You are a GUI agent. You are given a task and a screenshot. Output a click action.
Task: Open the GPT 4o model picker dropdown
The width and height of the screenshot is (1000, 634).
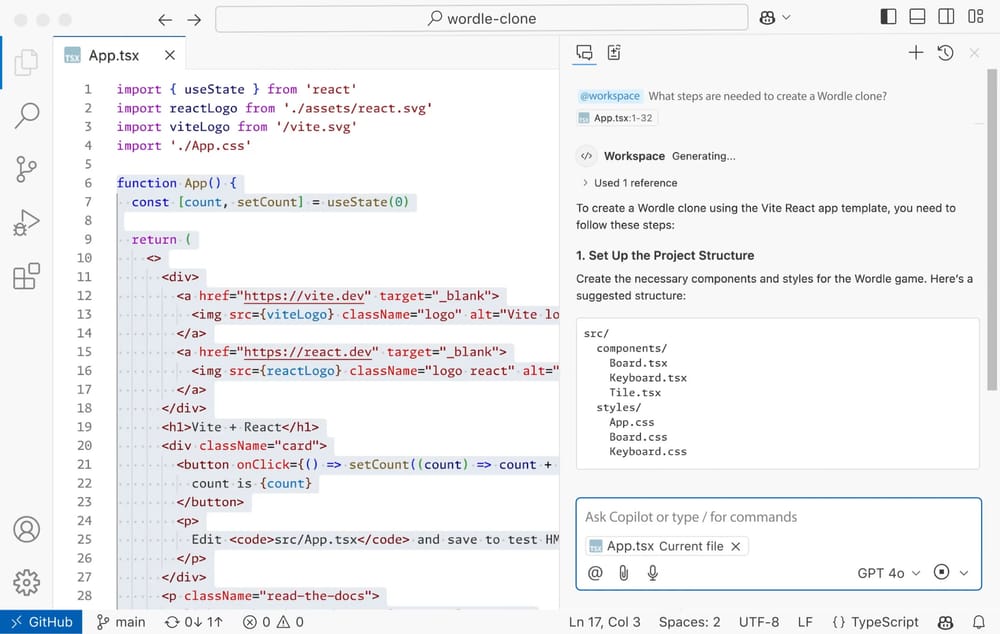point(881,573)
